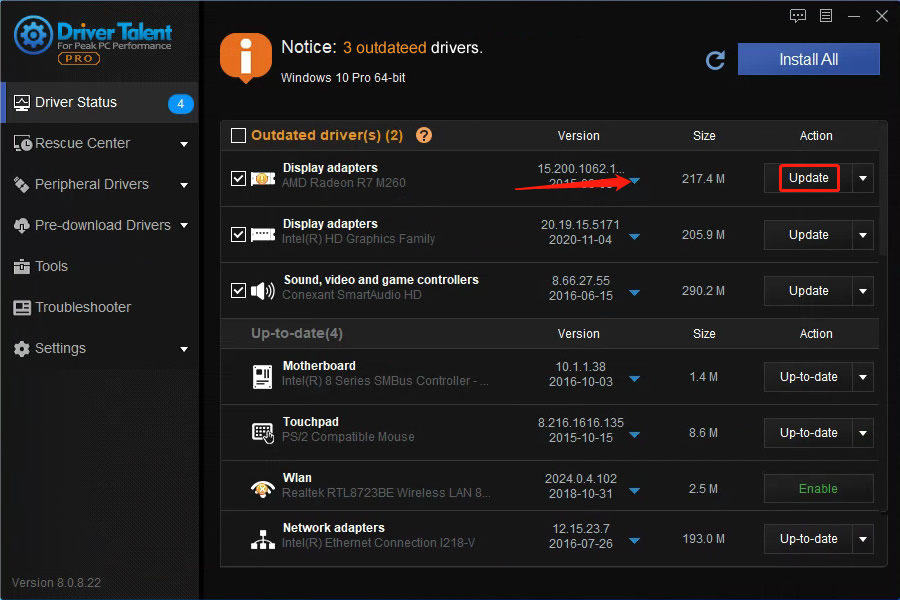900x600 pixels.
Task: Open Peripheral Drivers from the sidebar
Action: (100, 184)
